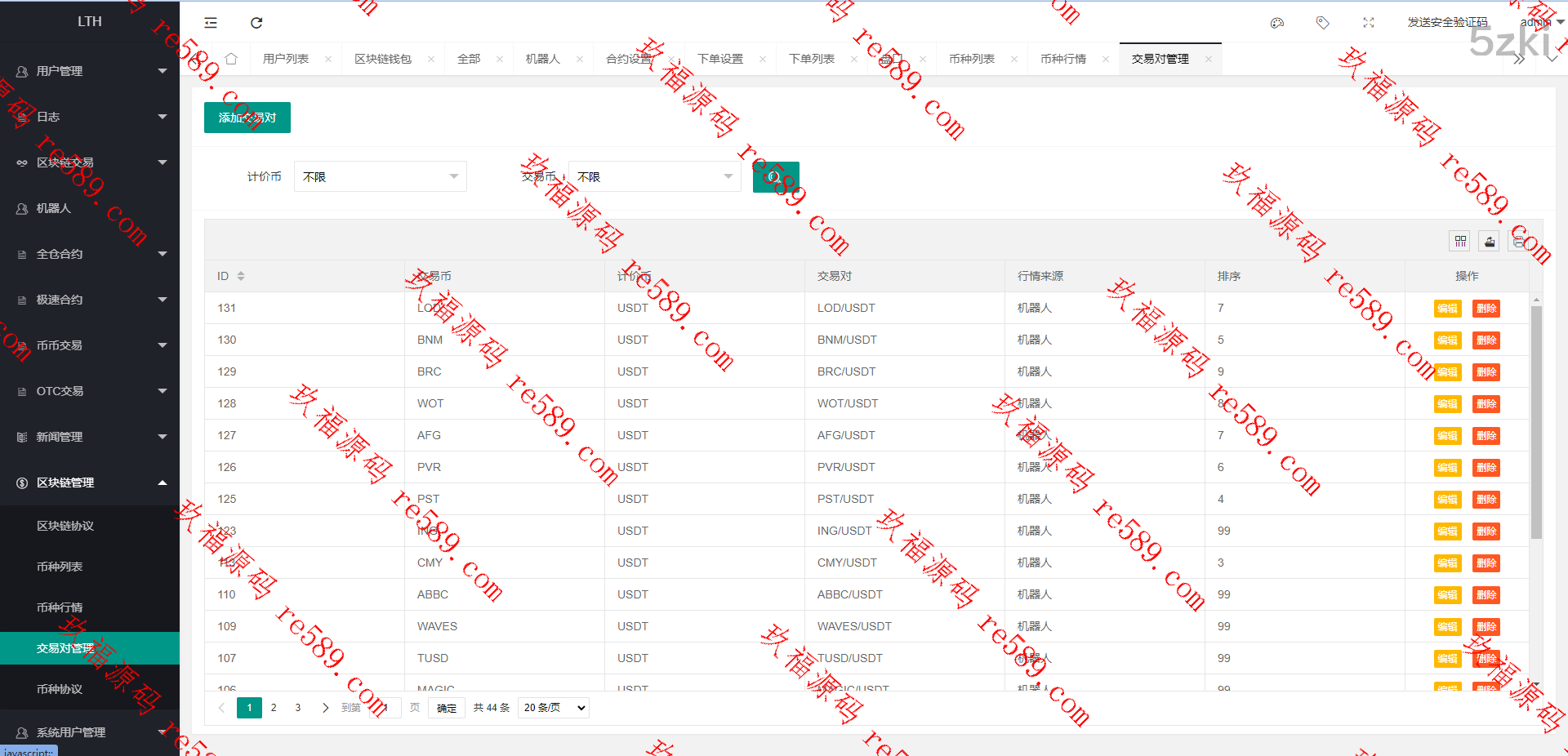
Task: Open the column filter icon above the table
Action: (1460, 241)
